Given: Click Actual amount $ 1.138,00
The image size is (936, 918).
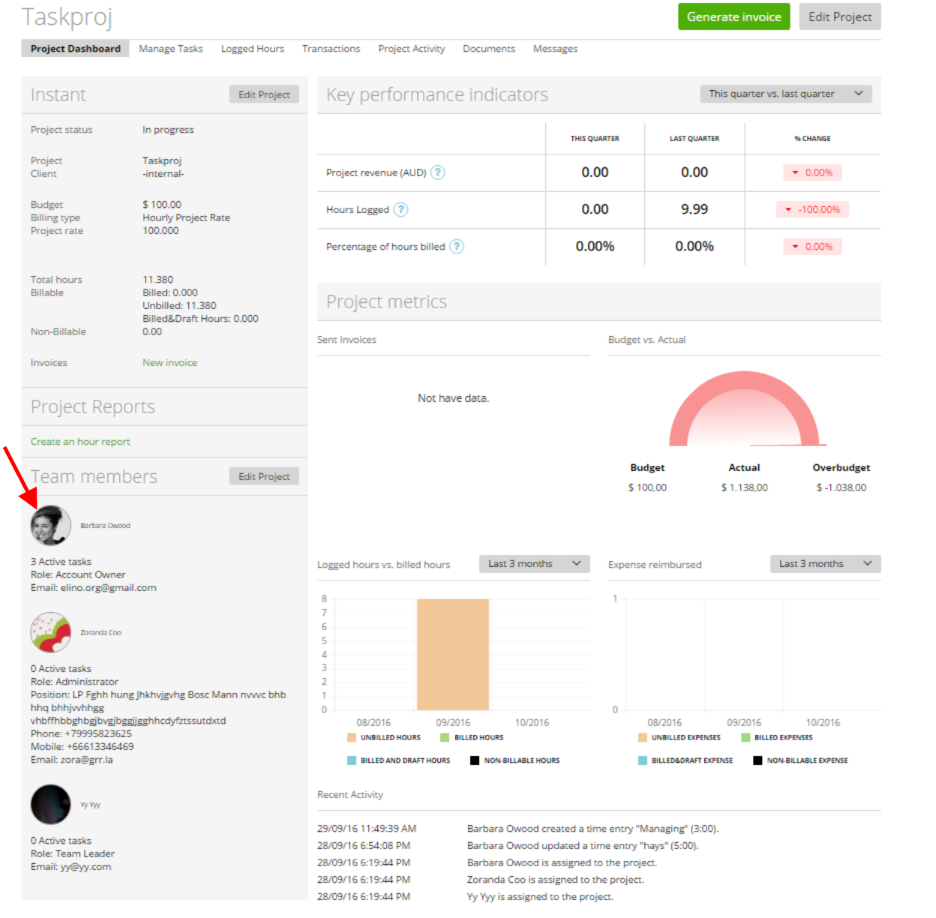Looking at the screenshot, I should coord(744,488).
